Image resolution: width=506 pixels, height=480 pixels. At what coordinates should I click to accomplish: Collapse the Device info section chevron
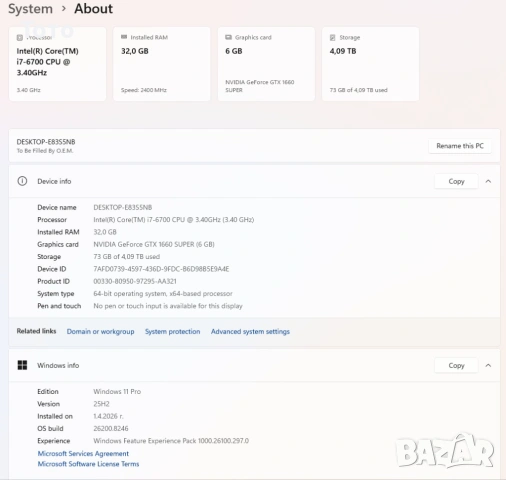488,181
